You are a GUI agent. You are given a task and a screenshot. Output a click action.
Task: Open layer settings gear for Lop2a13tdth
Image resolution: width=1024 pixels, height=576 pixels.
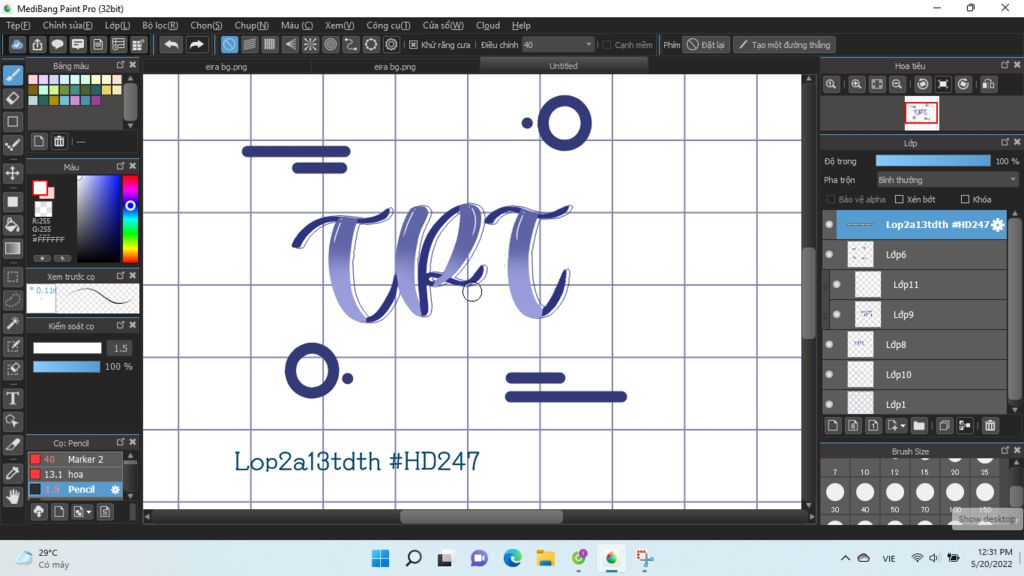tap(997, 225)
